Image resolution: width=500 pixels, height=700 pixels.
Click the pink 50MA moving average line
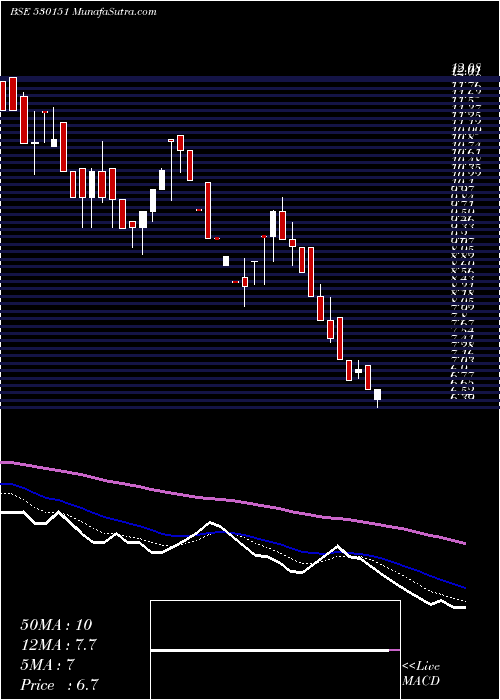click(233, 500)
